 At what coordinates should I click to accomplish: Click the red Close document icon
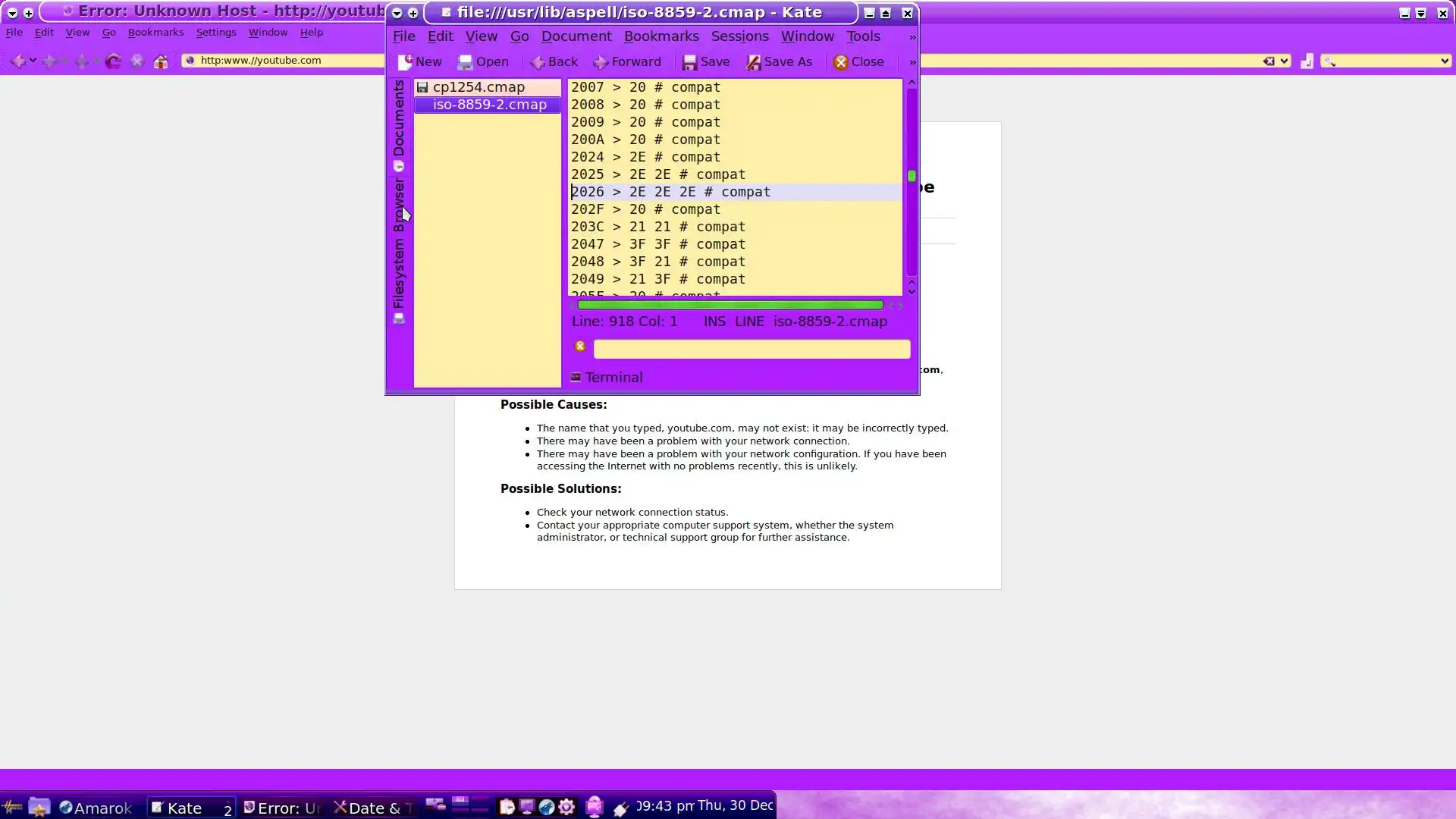click(841, 62)
